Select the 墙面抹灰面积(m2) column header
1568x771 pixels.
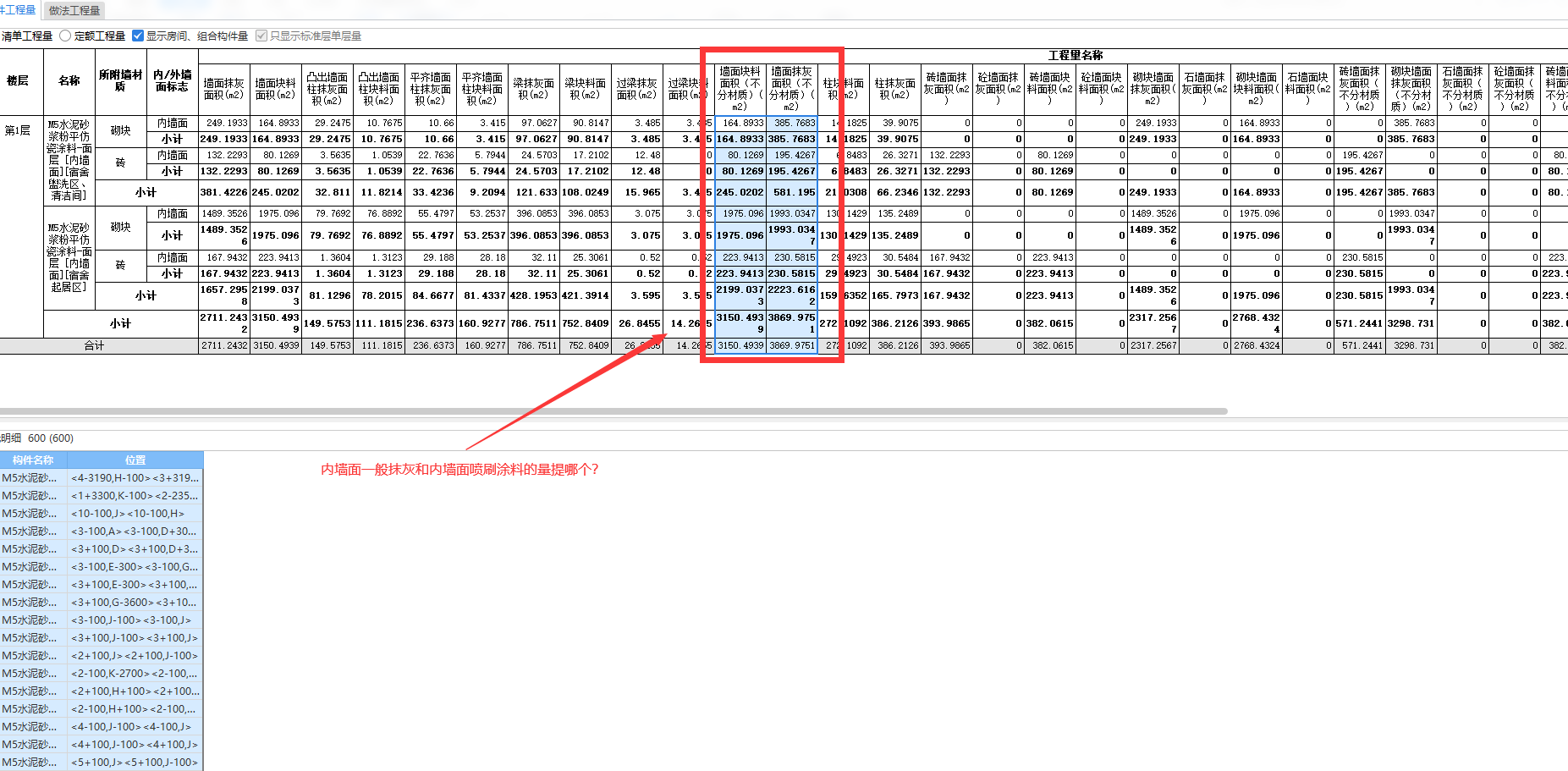224,89
